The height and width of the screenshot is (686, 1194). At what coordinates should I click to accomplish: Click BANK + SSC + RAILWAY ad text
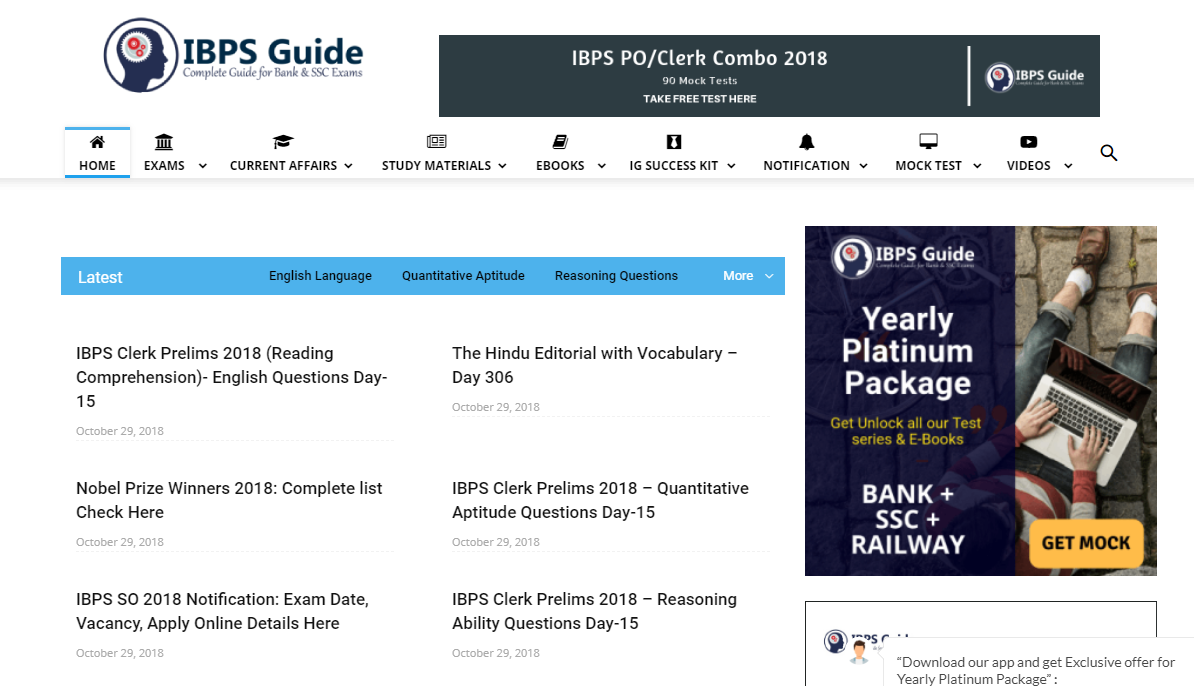[908, 519]
